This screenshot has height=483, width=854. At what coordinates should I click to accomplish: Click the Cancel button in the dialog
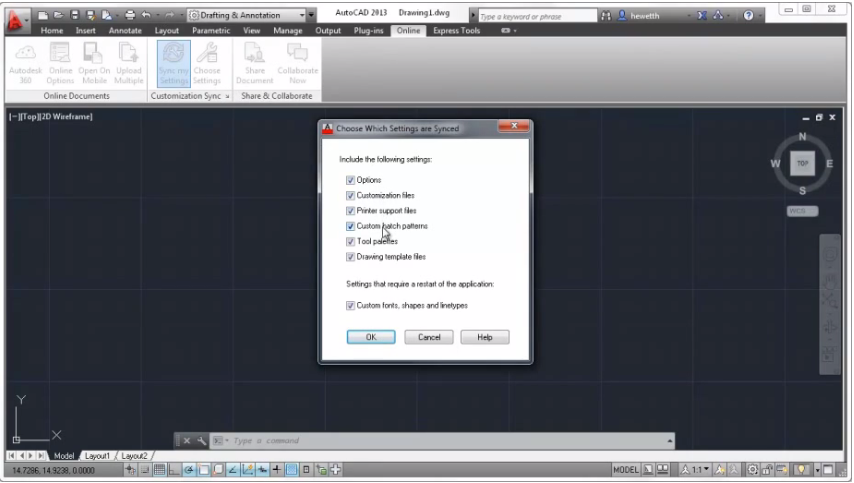pos(429,337)
